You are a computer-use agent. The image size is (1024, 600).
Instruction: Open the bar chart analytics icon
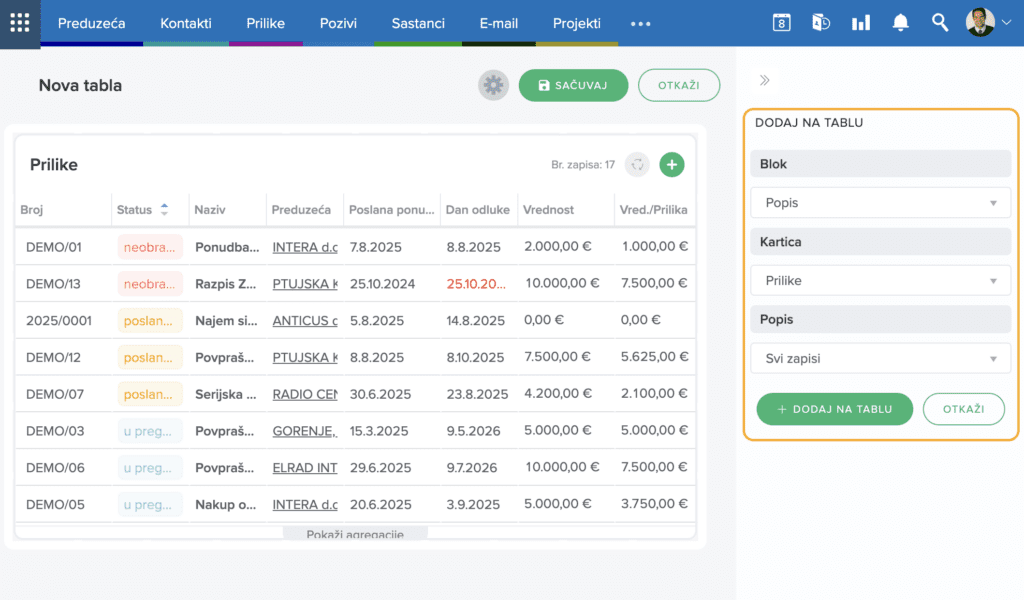pyautogui.click(x=861, y=23)
